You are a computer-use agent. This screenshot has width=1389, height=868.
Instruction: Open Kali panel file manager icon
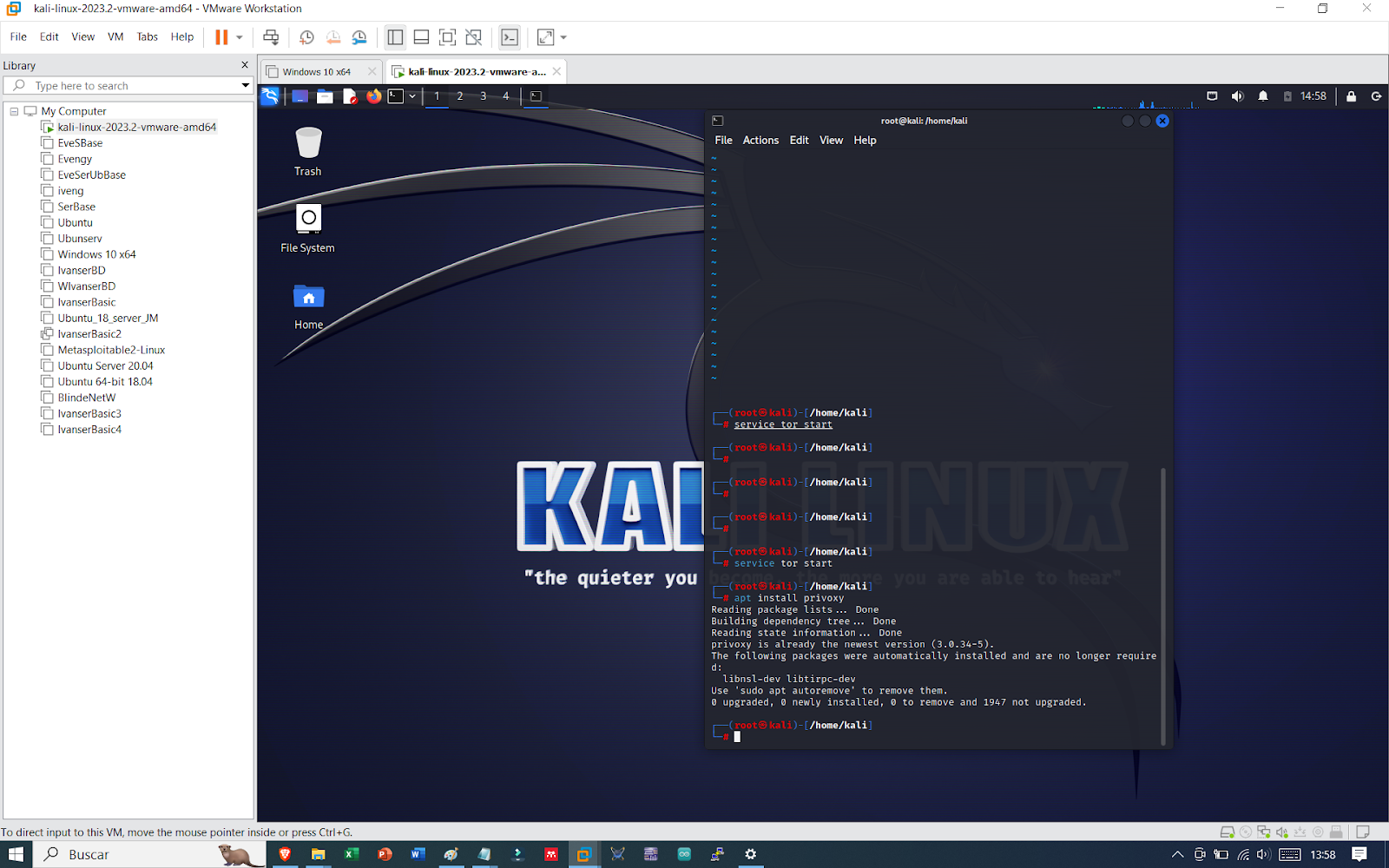tap(325, 96)
